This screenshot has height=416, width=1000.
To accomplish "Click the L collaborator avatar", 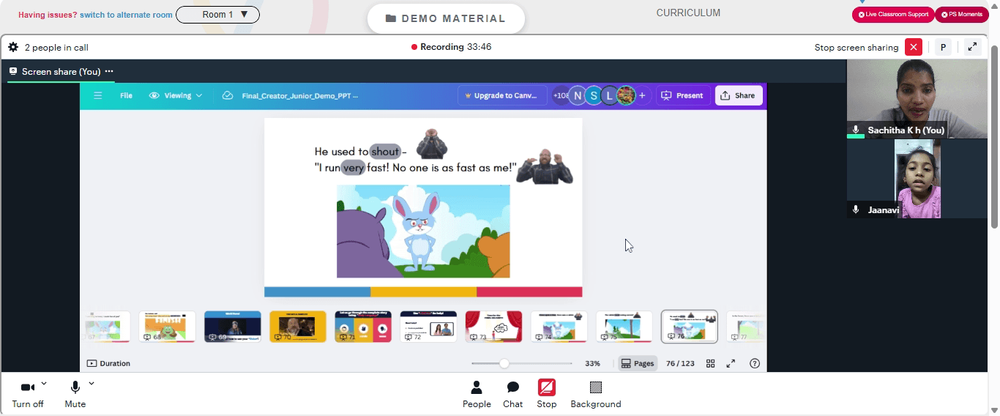I will [x=610, y=96].
